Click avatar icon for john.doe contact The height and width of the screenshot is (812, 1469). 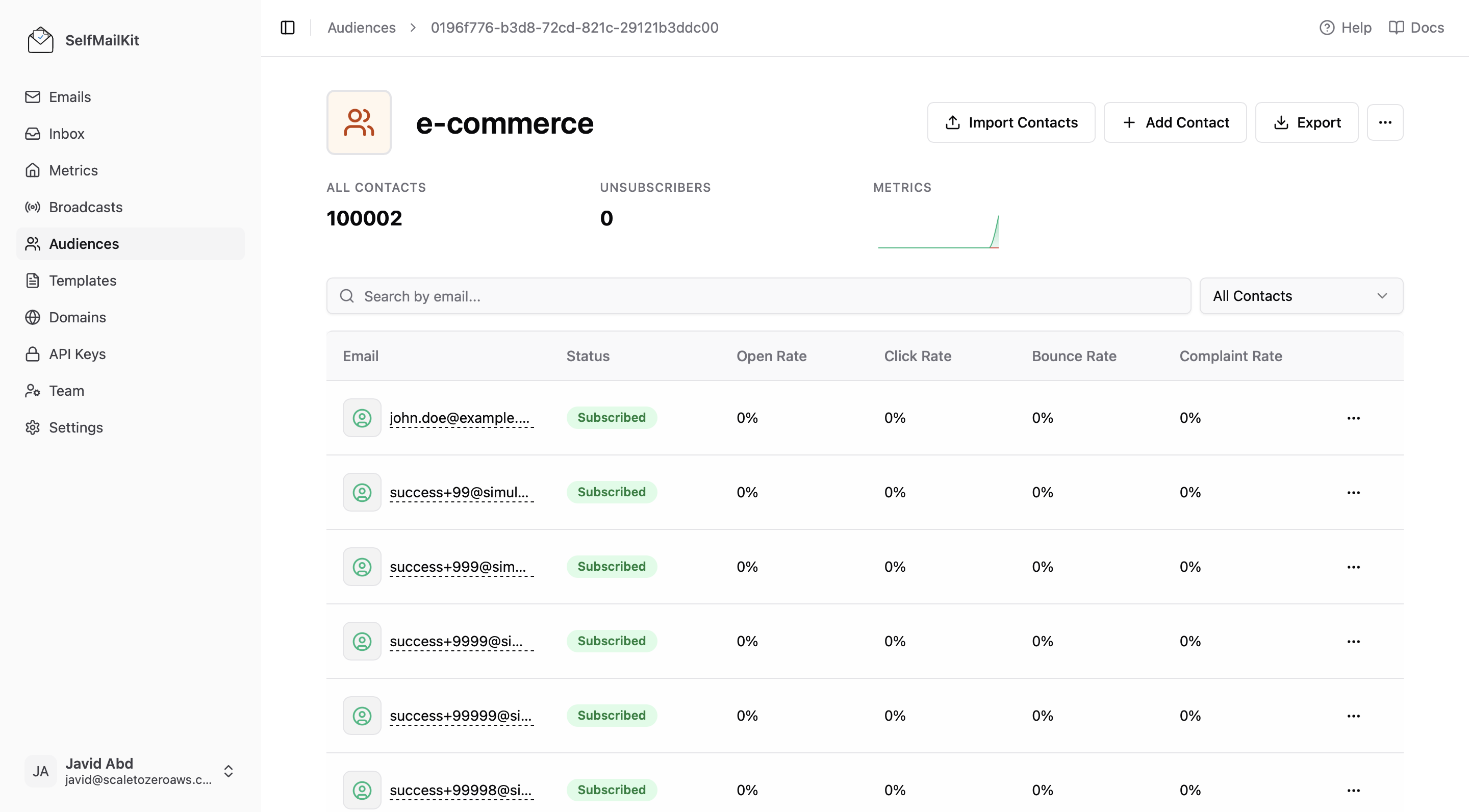click(x=362, y=418)
